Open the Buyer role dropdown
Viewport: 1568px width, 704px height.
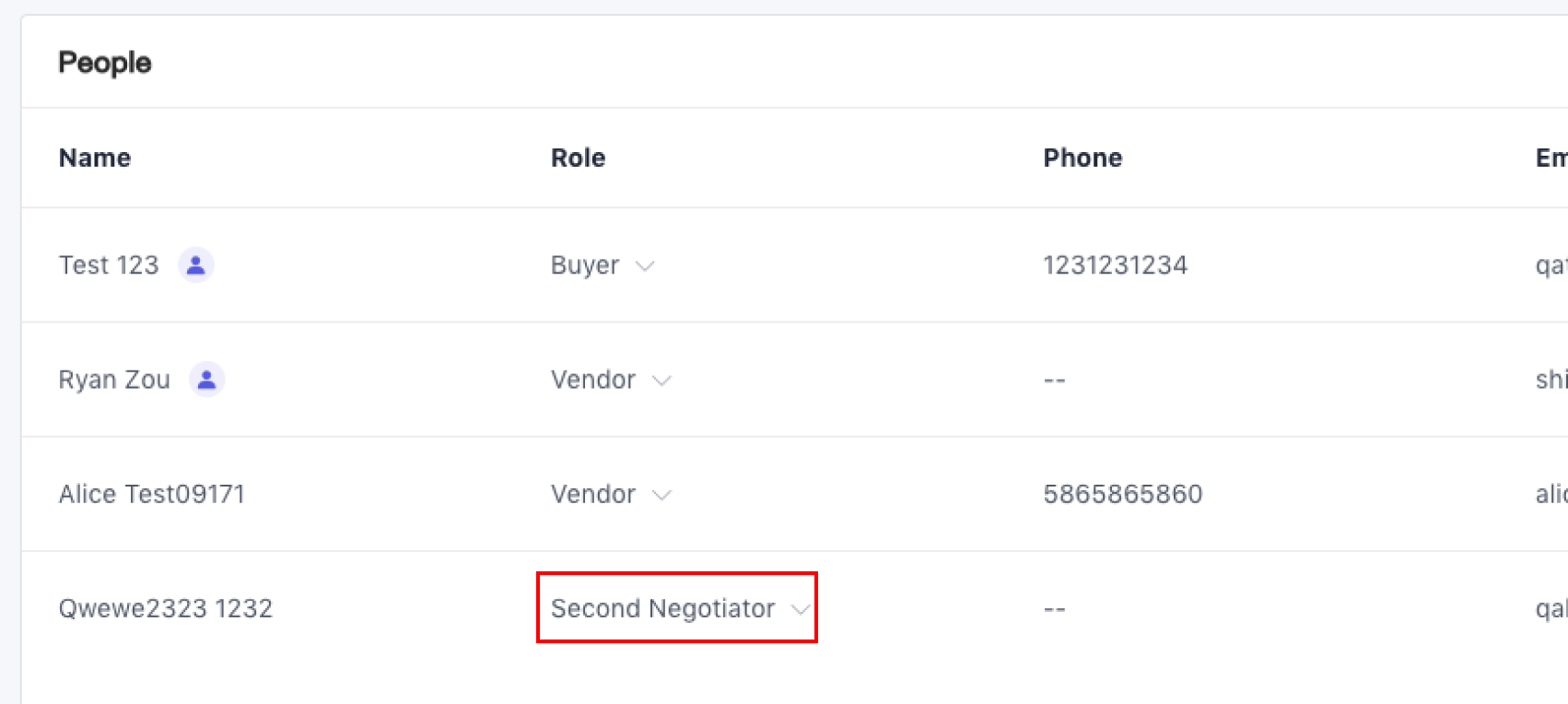point(603,265)
